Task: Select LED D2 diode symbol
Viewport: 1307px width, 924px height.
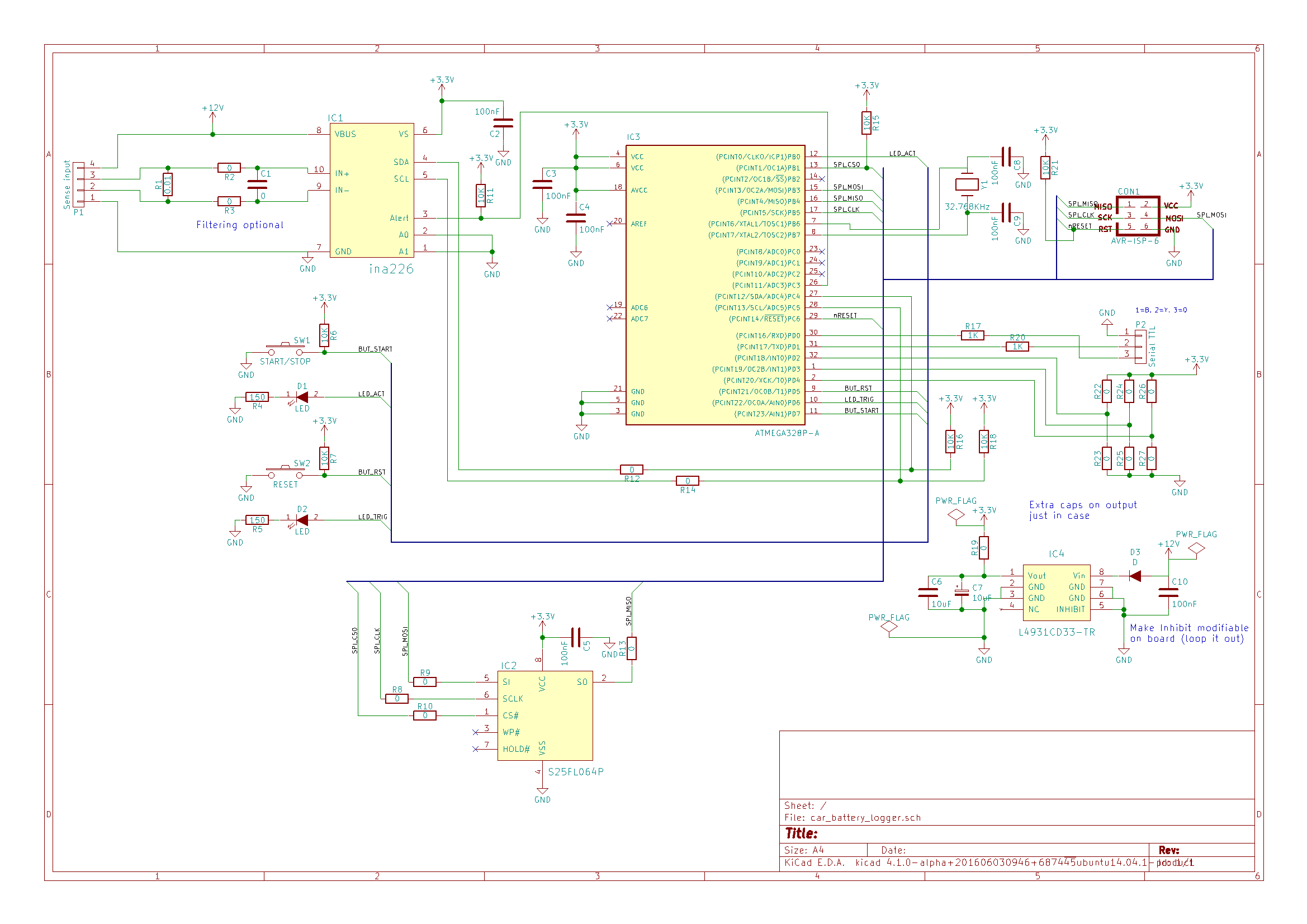Action: pyautogui.click(x=302, y=520)
